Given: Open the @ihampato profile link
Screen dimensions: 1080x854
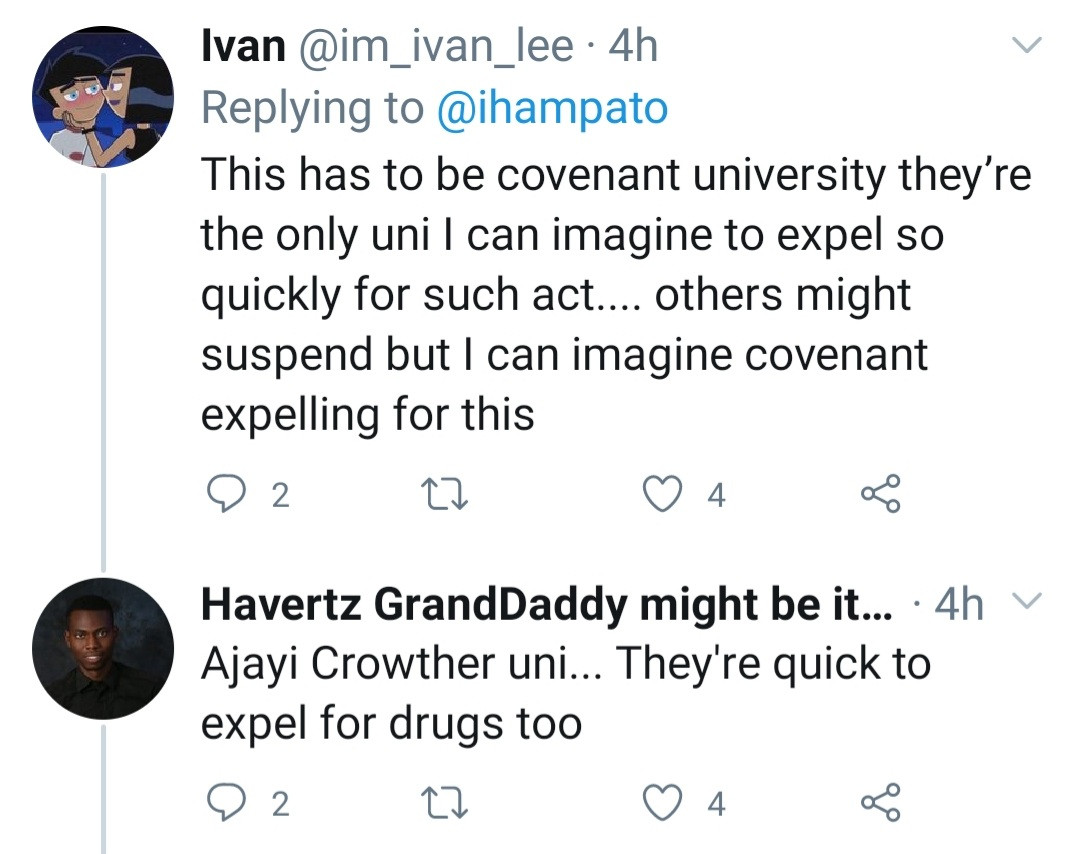Looking at the screenshot, I should [552, 108].
